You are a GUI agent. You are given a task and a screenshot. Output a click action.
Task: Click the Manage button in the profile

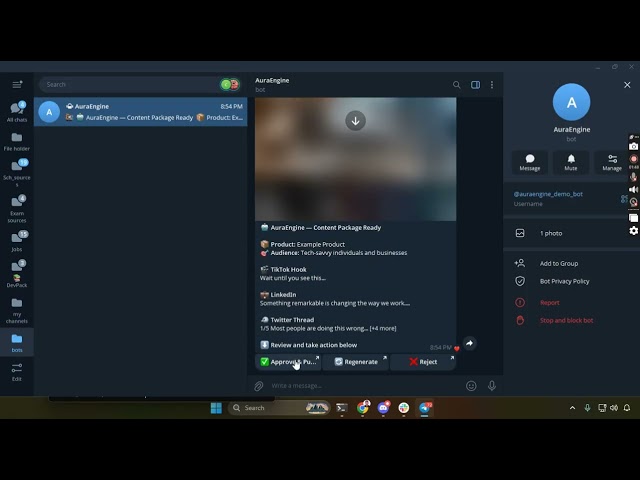[612, 162]
